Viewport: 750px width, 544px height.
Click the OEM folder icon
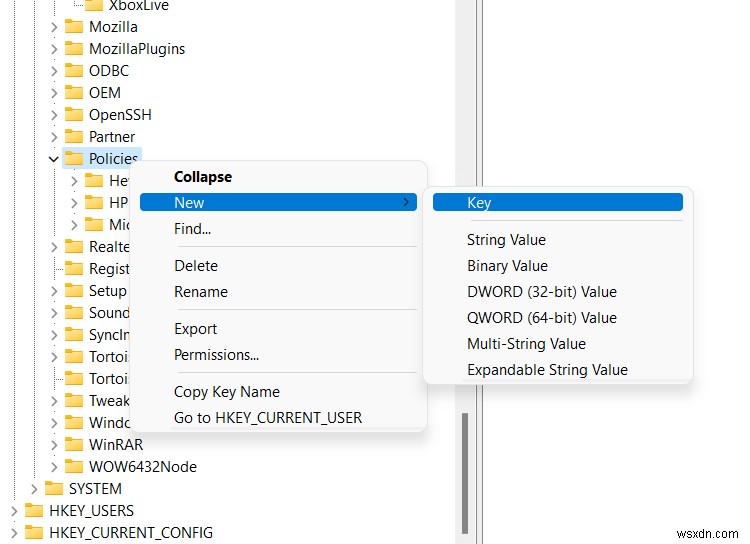tap(74, 92)
